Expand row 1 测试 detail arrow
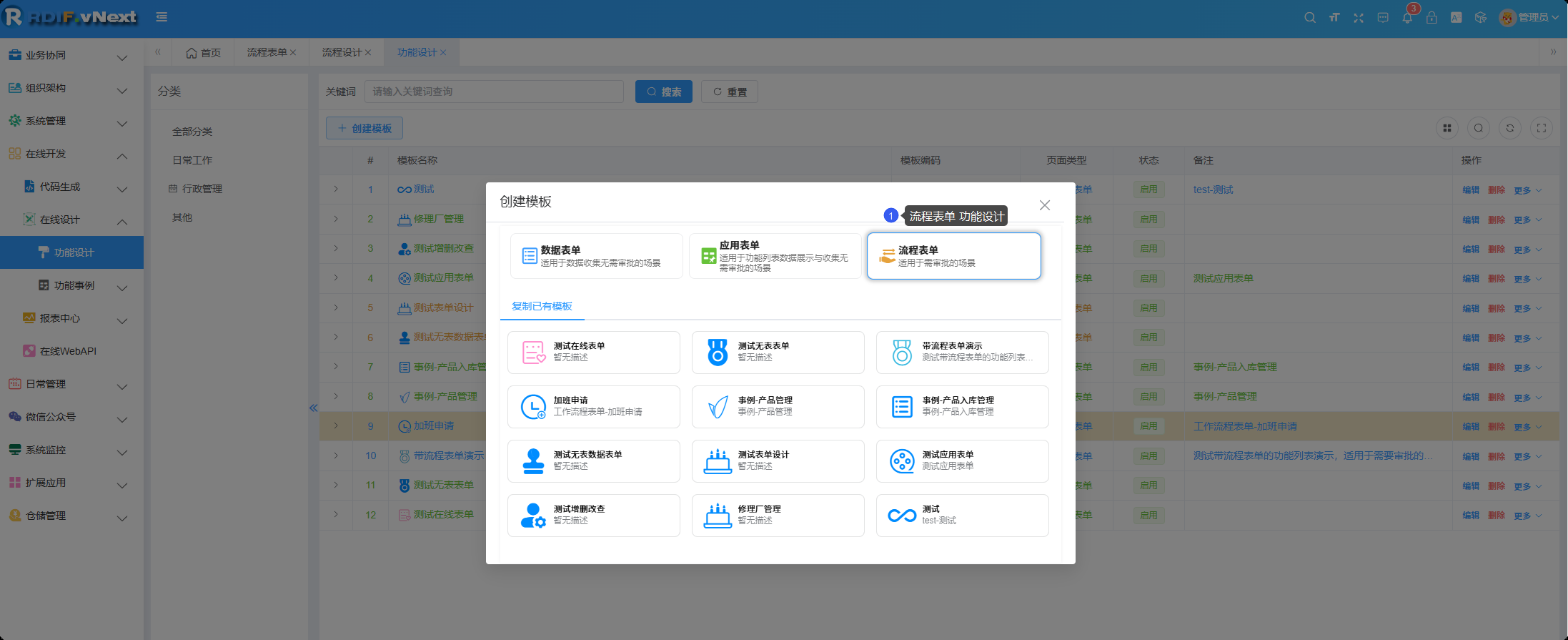 [336, 189]
